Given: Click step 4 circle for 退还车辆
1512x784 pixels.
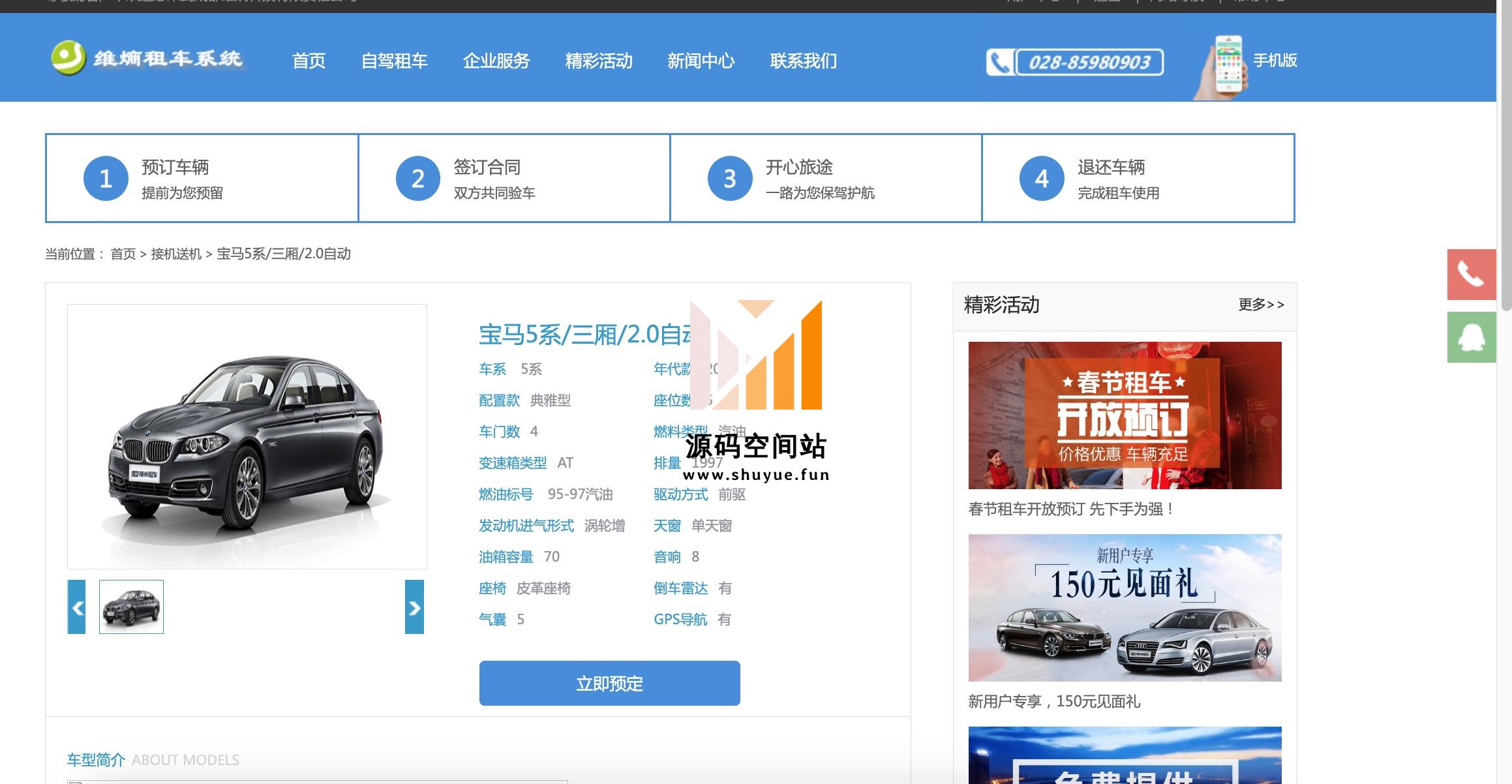Looking at the screenshot, I should click(1042, 179).
